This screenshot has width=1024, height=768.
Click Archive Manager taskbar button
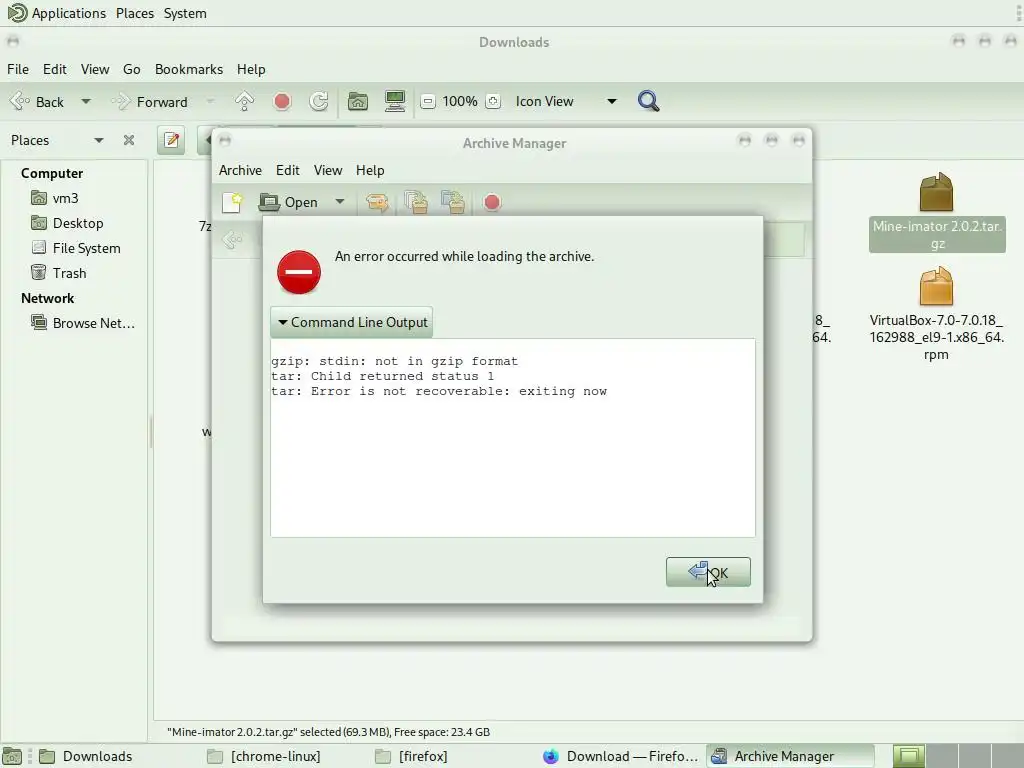pos(790,756)
